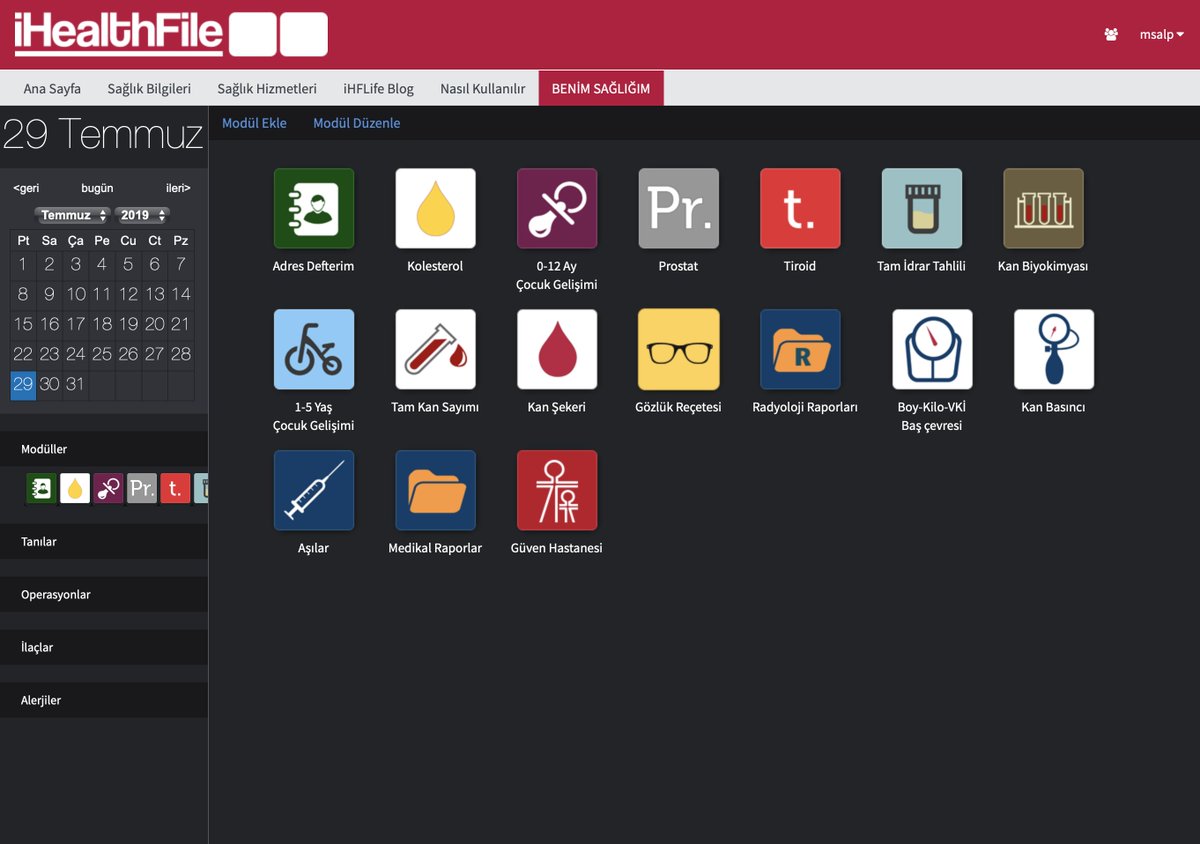Click the Gözlük Reçetesi label text
The width and height of the screenshot is (1200, 844).
678,407
